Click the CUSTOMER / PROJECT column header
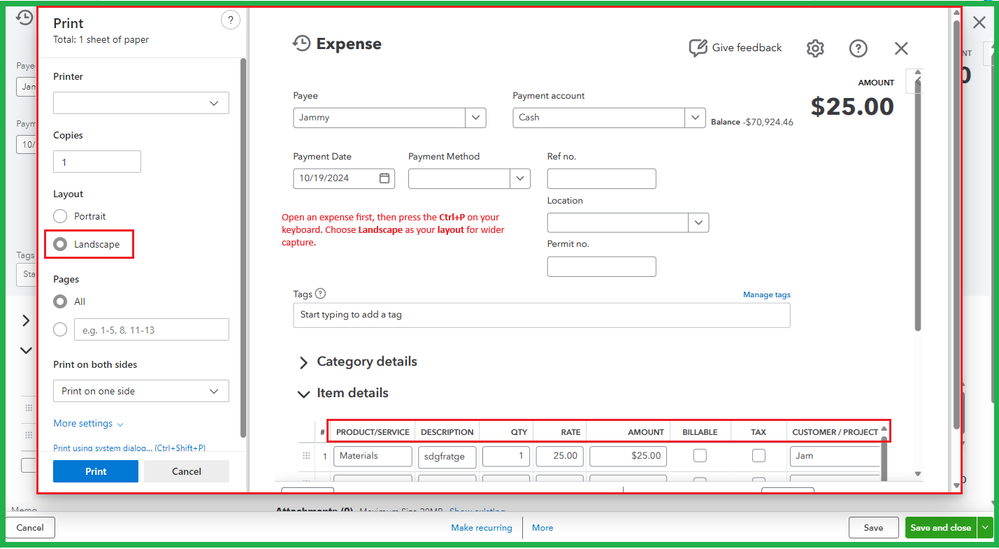 tap(835, 432)
